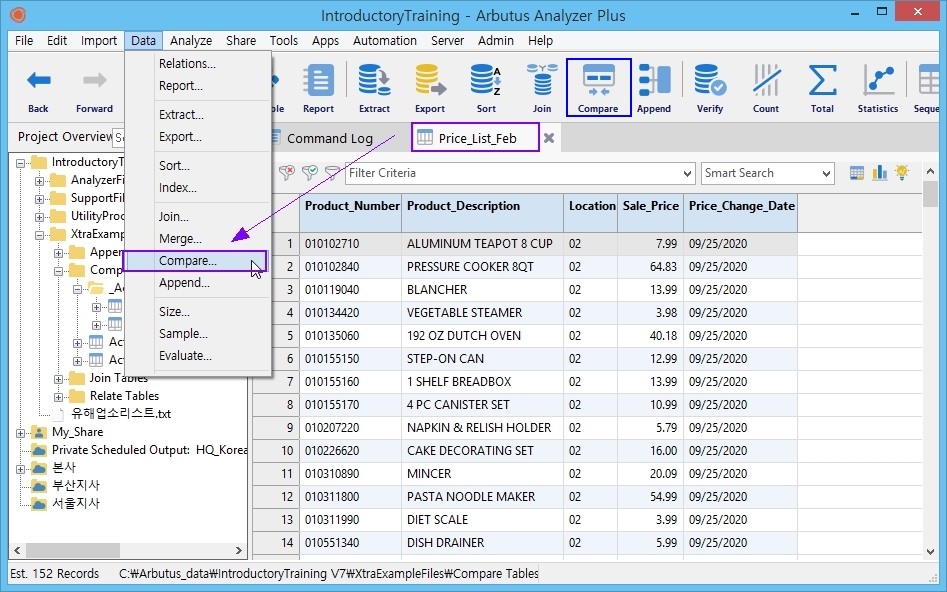The height and width of the screenshot is (592, 947).
Task: Click the Back navigation arrow
Action: click(x=38, y=80)
